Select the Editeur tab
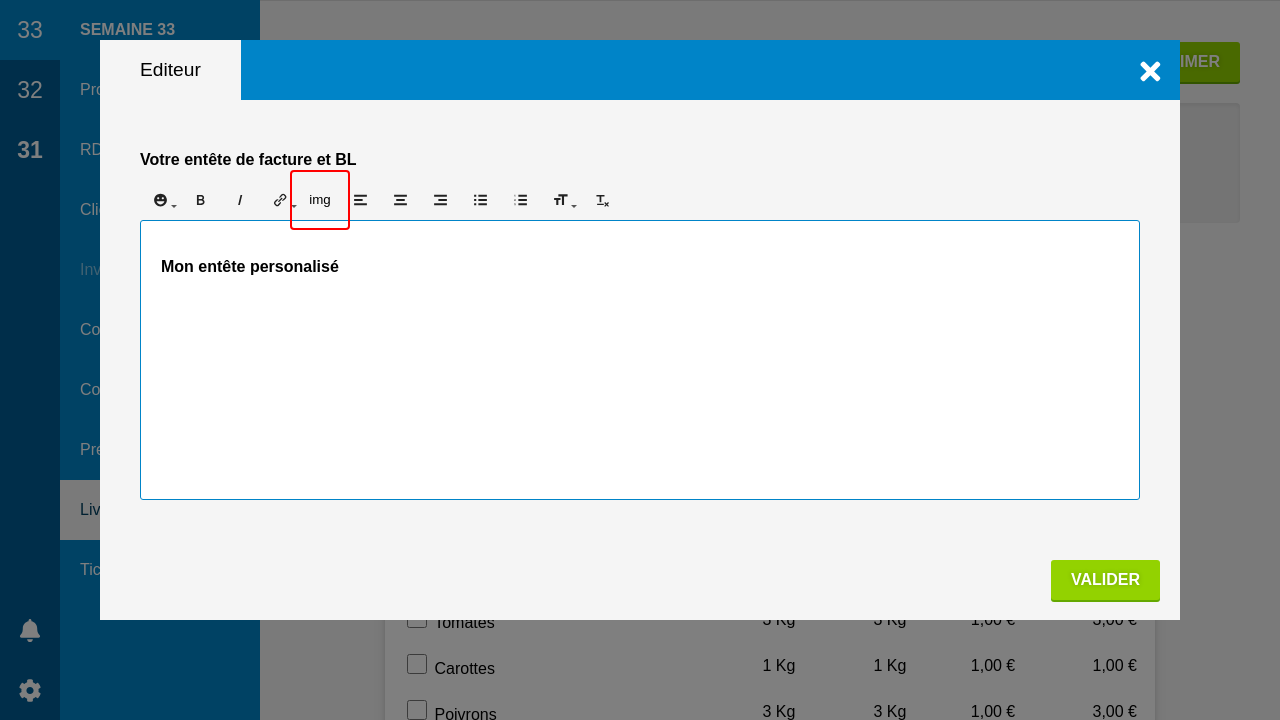The image size is (1280, 720). 170,70
